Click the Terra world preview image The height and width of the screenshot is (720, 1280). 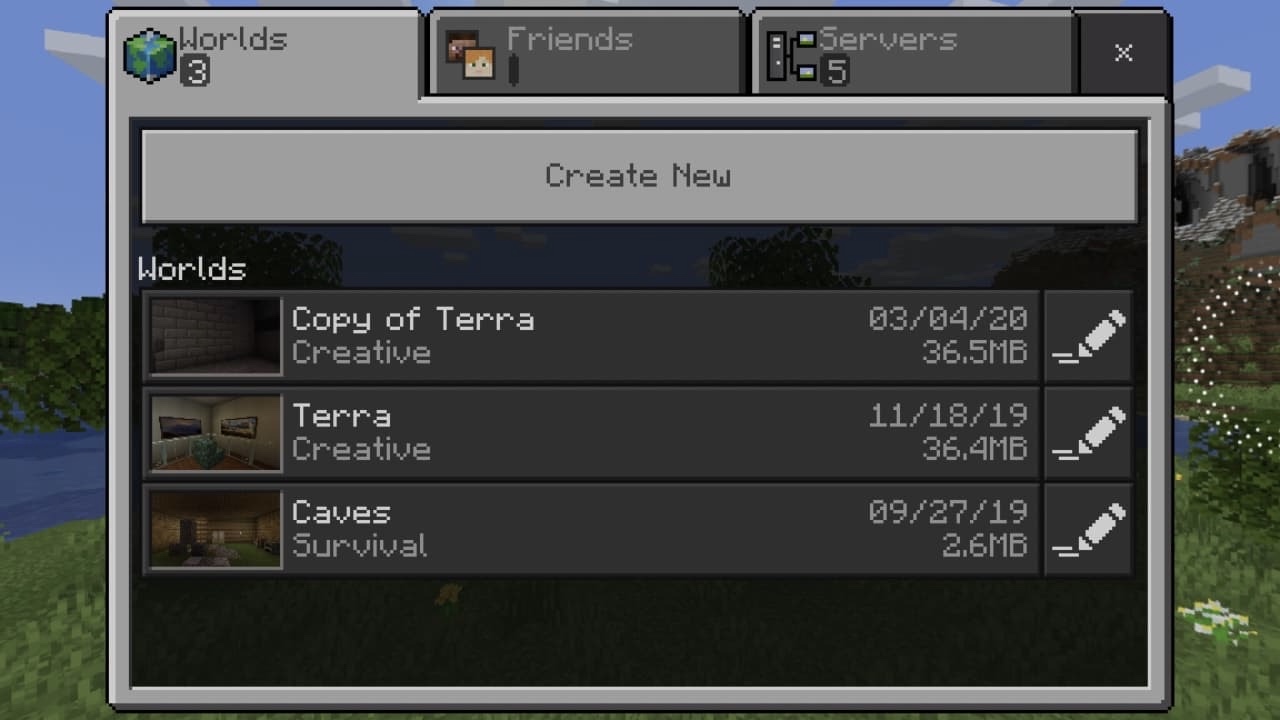(x=216, y=433)
